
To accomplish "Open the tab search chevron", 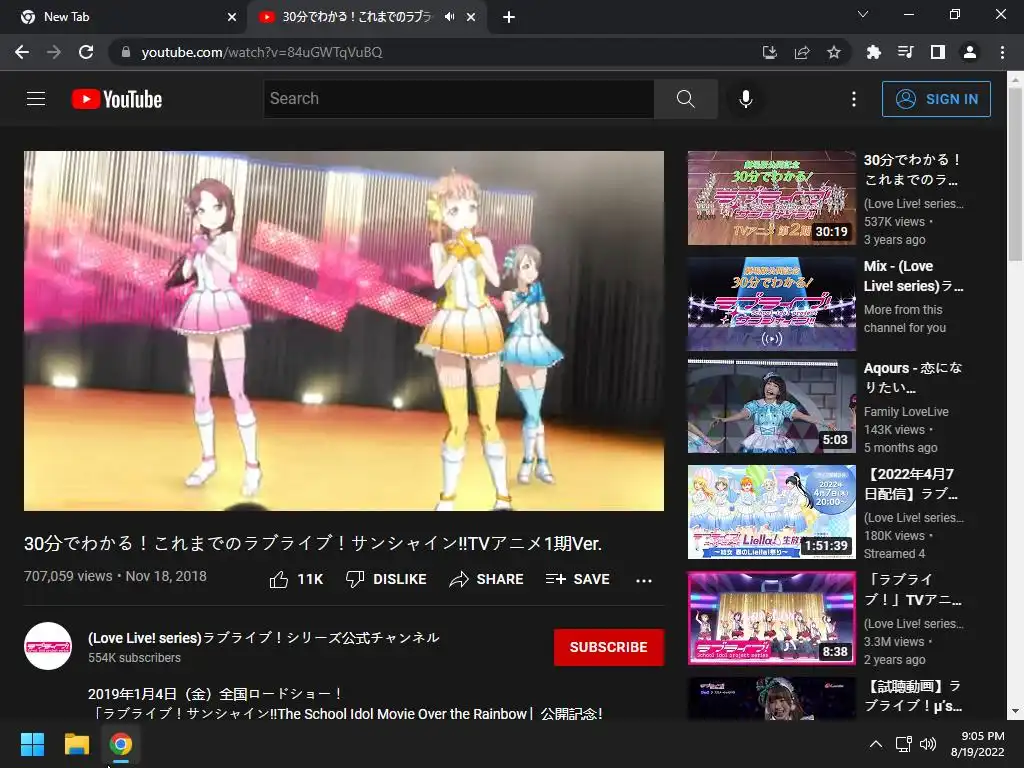I will coord(863,14).
